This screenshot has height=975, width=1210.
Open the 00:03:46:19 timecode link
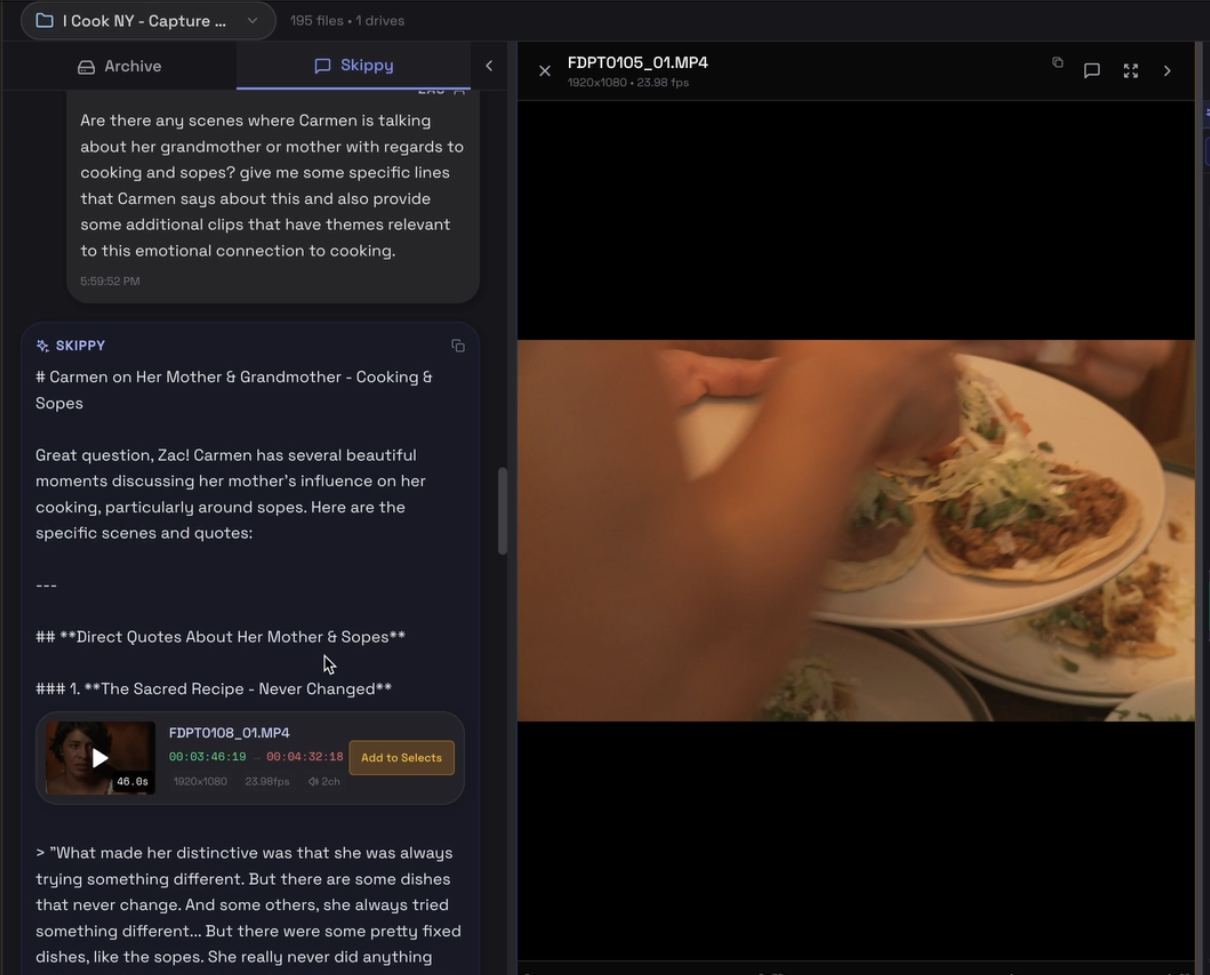pyautogui.click(x=206, y=758)
